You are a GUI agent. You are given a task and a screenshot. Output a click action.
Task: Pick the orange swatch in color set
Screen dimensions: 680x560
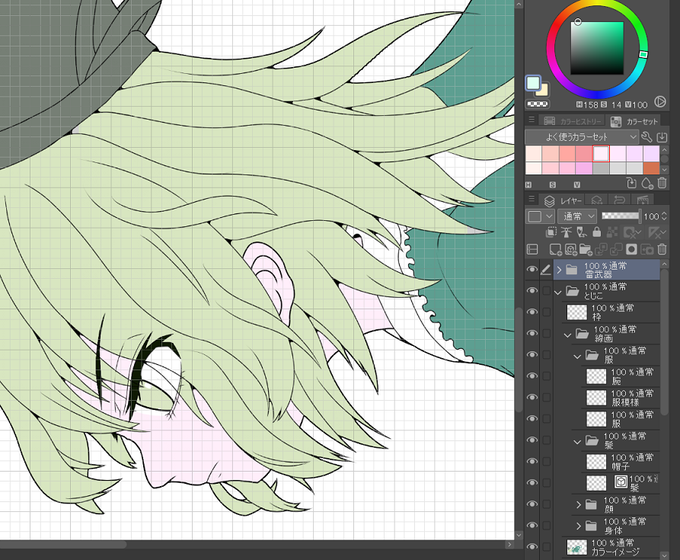[x=651, y=168]
